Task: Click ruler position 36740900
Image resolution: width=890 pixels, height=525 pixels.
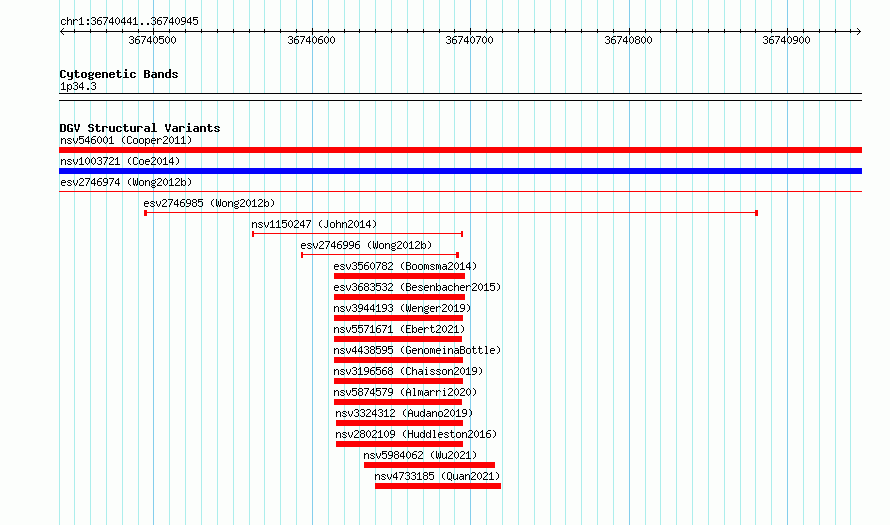Action: [786, 40]
